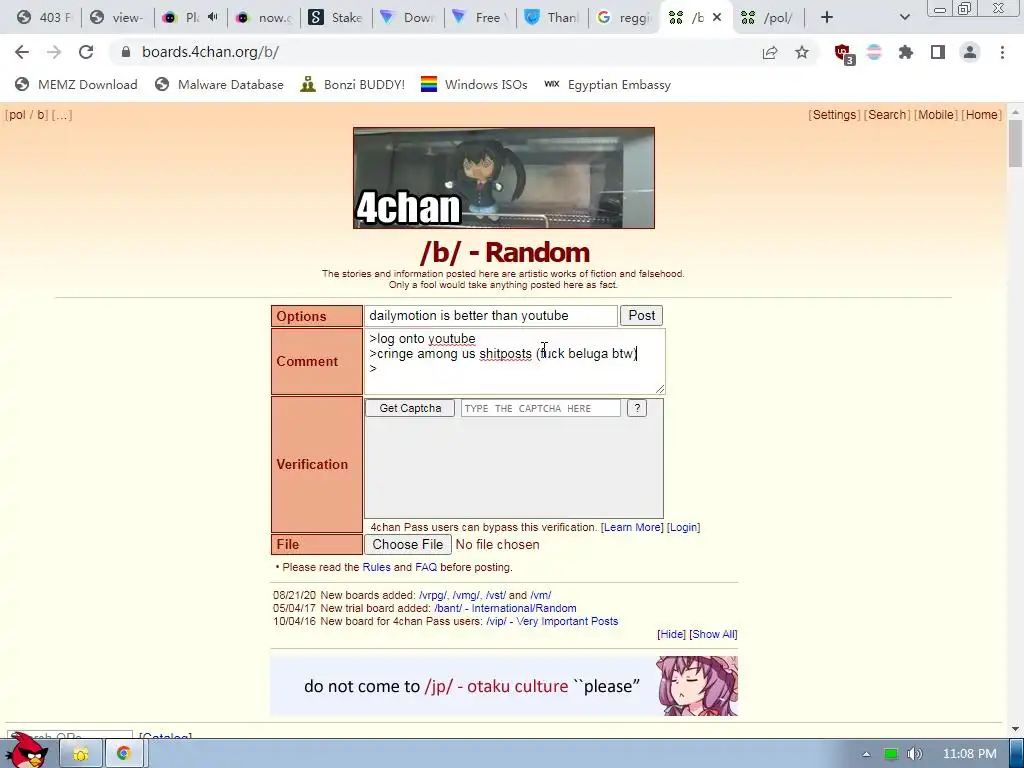This screenshot has height=768, width=1024.
Task: Open the /vmg/ board link
Action: pyautogui.click(x=466, y=595)
